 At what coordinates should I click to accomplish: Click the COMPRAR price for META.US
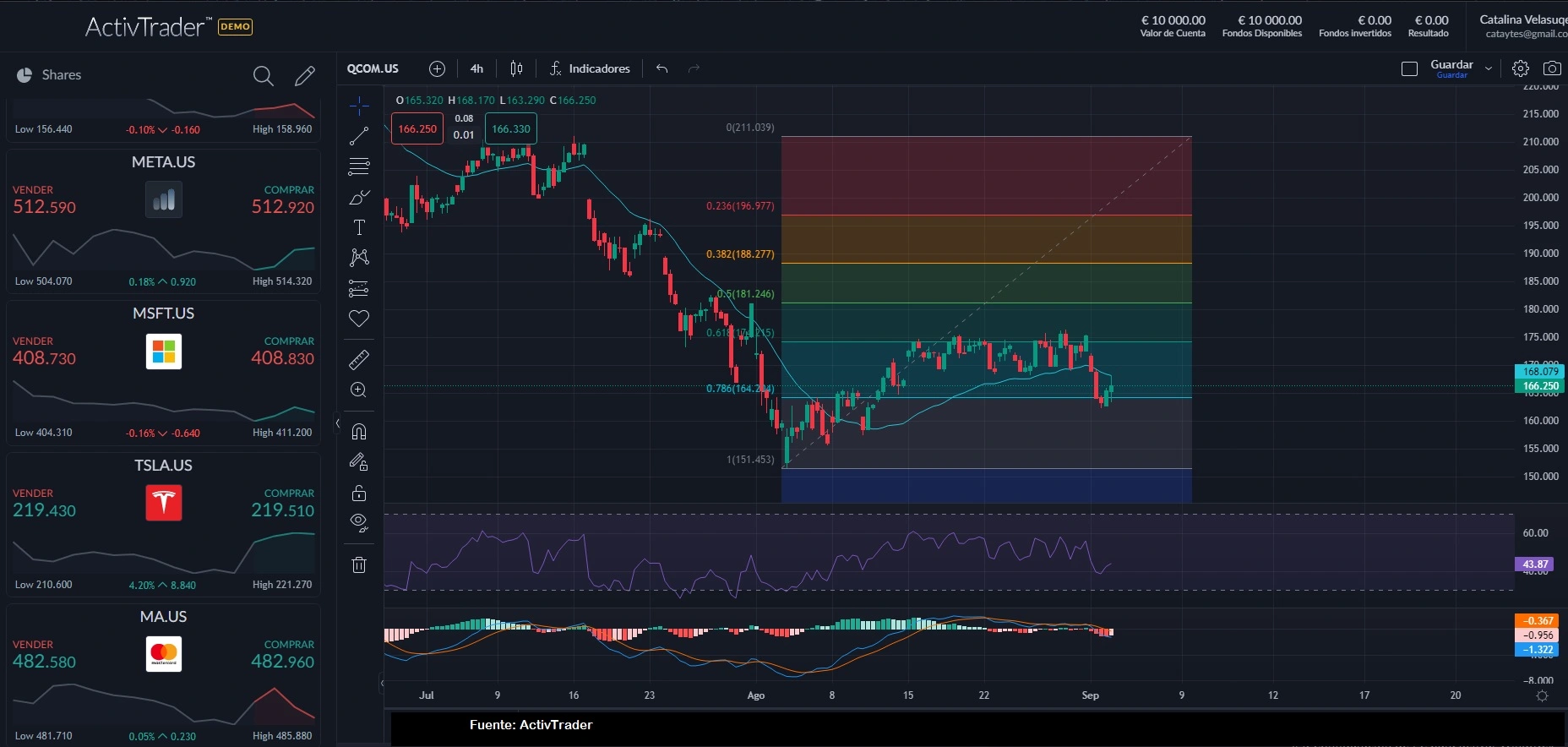click(x=282, y=207)
